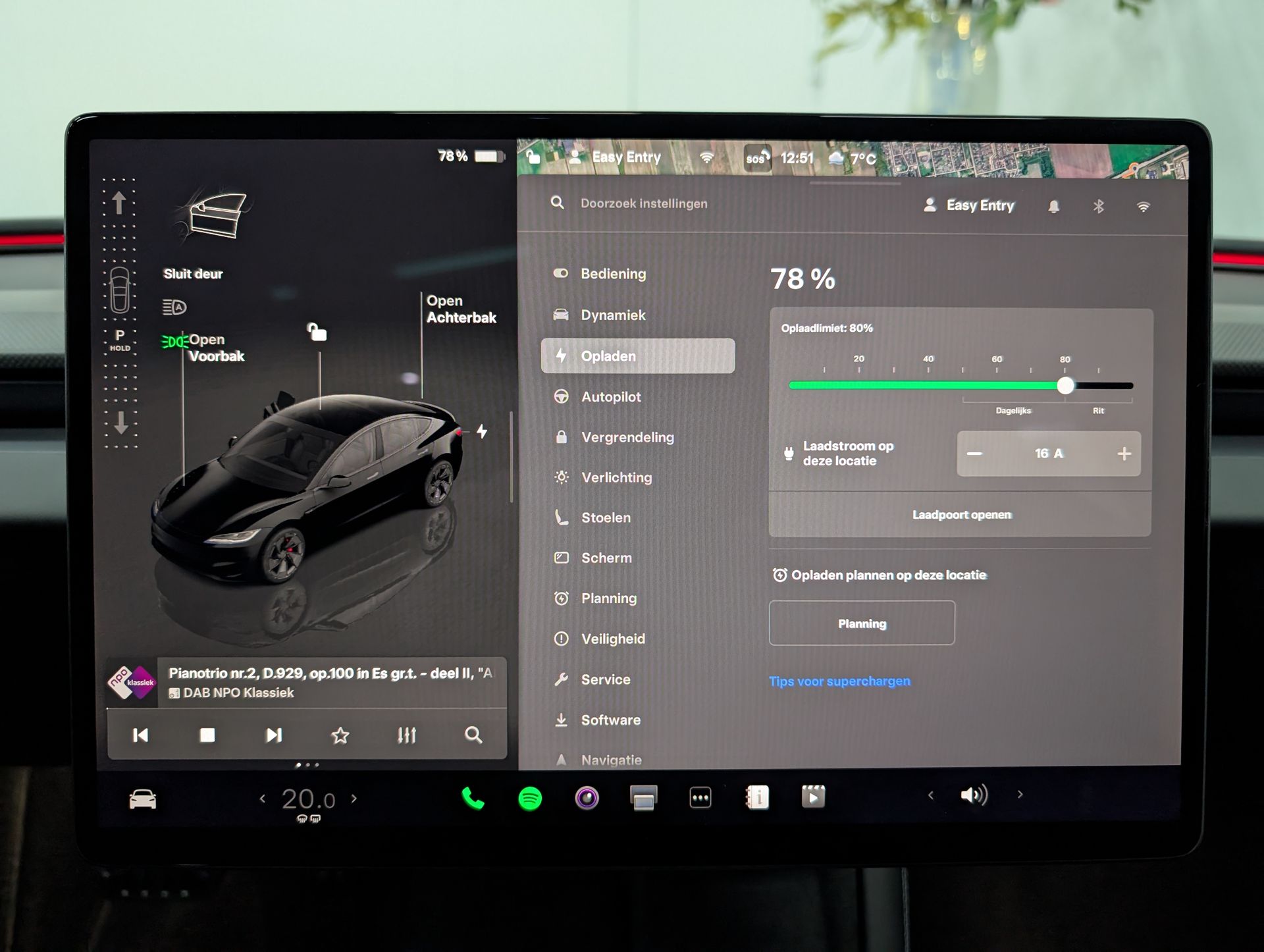Increase charge current with plus button

(x=1124, y=454)
